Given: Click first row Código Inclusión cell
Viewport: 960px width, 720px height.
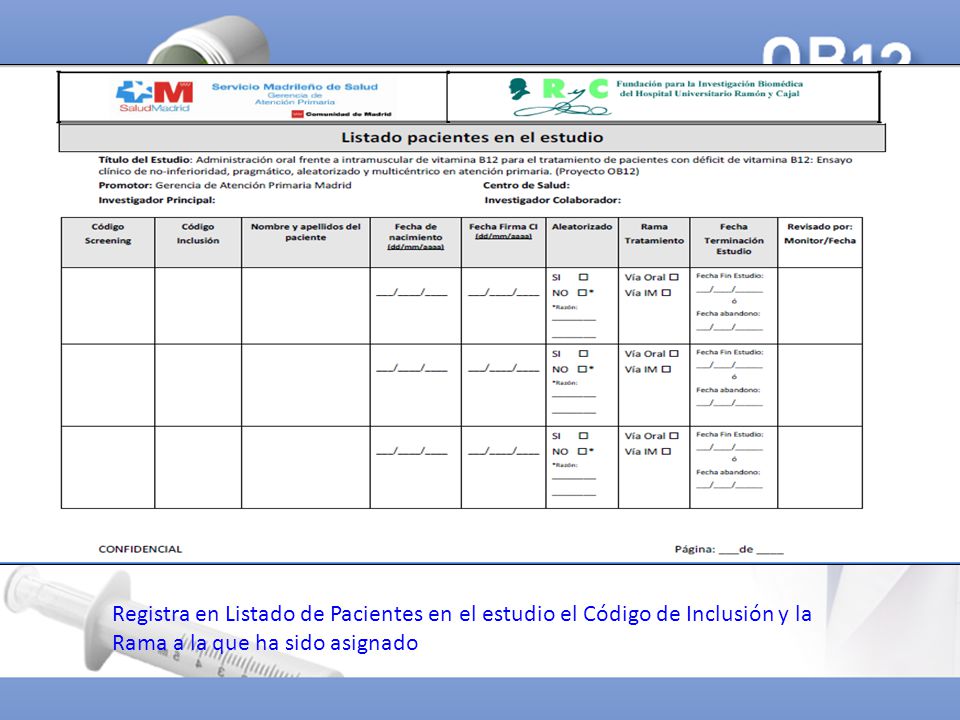Looking at the screenshot, I should point(198,306).
